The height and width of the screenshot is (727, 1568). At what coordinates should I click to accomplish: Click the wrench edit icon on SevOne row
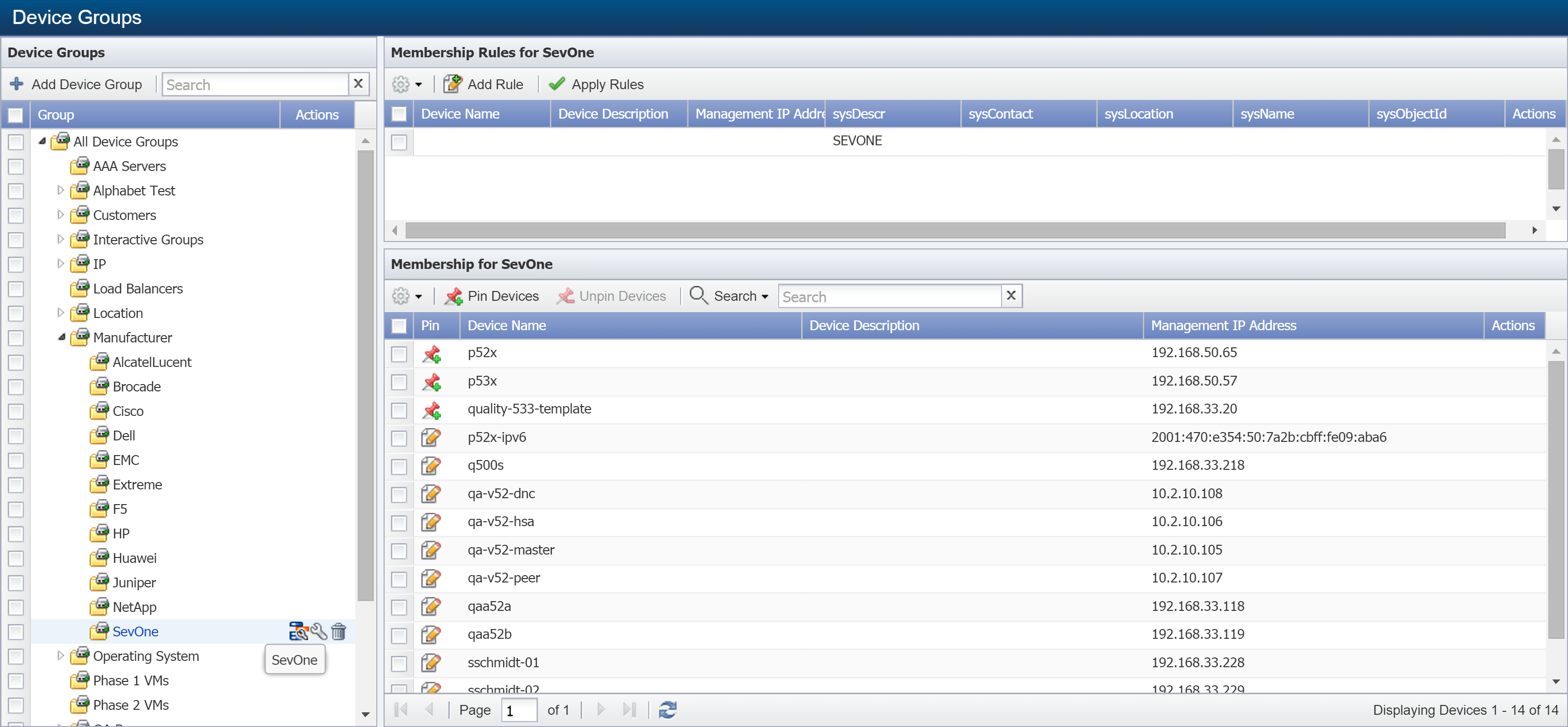319,631
